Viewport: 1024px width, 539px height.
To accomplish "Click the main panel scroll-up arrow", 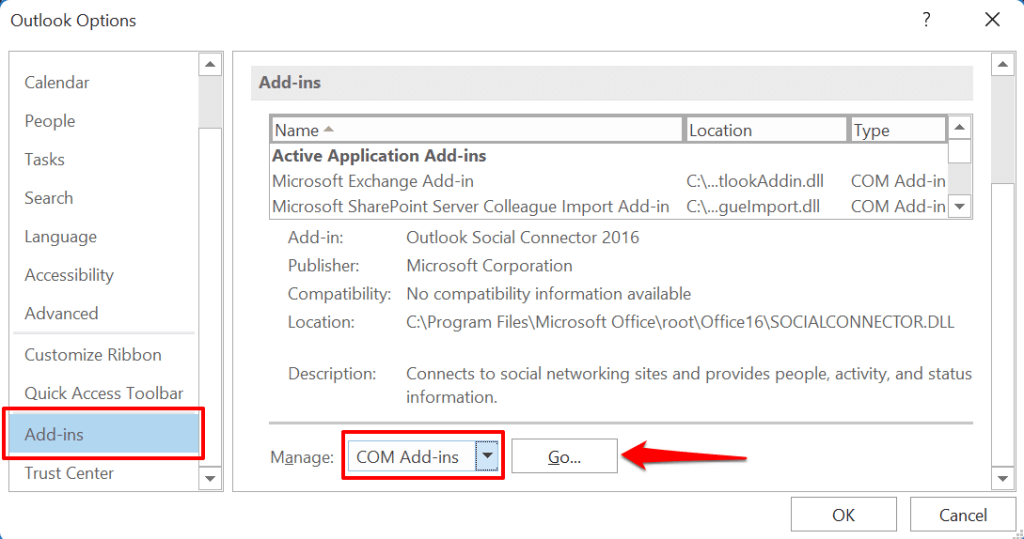I will click(x=1002, y=66).
